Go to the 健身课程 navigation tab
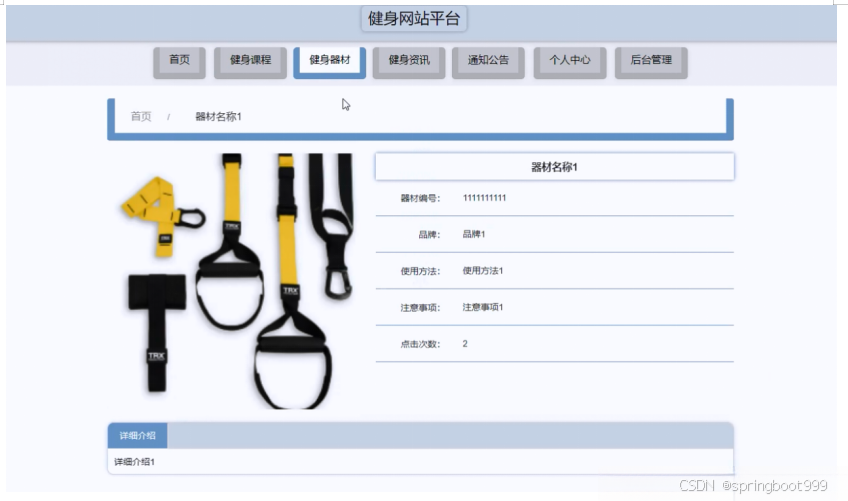The width and height of the screenshot is (848, 501). tap(250, 62)
